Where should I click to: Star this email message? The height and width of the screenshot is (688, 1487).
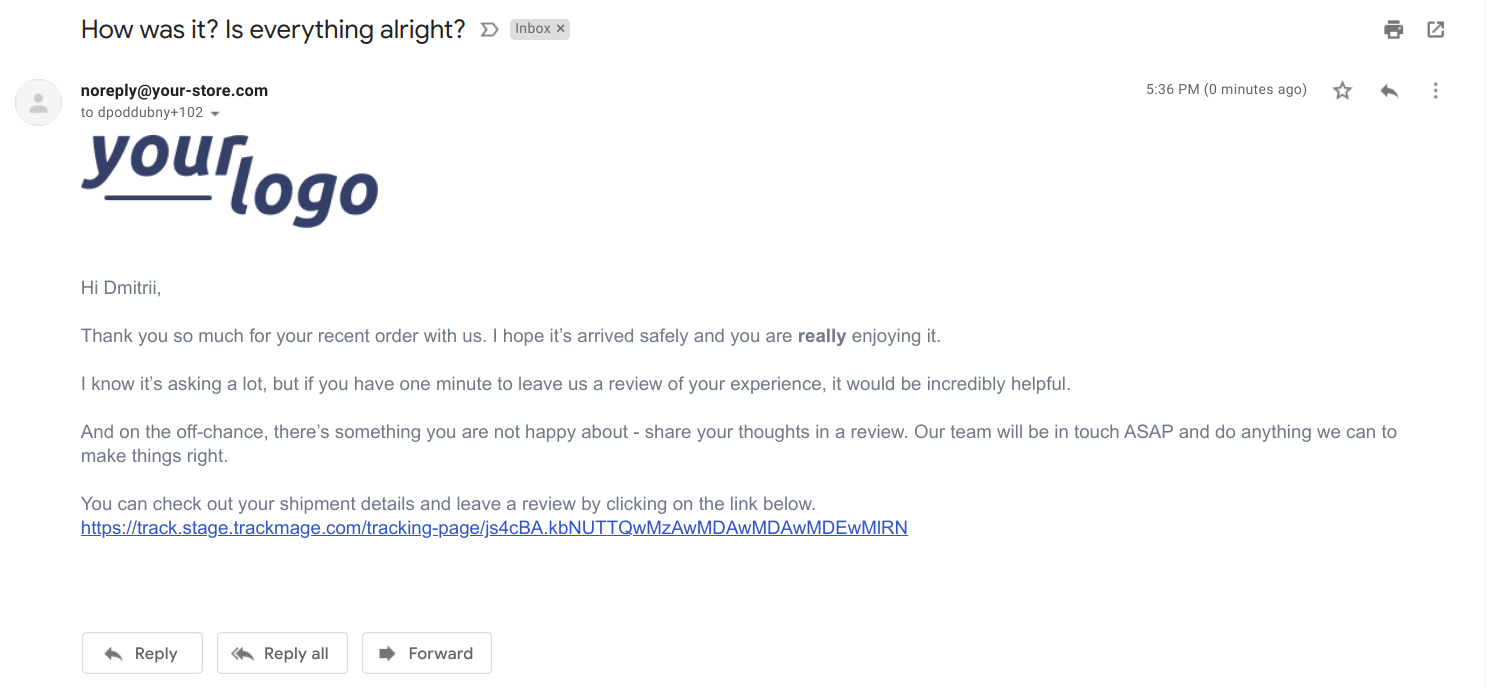pyautogui.click(x=1342, y=91)
